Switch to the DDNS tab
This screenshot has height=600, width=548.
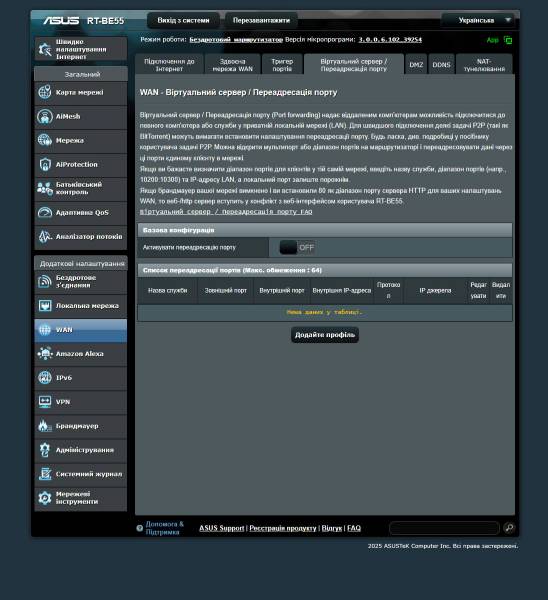click(x=441, y=65)
